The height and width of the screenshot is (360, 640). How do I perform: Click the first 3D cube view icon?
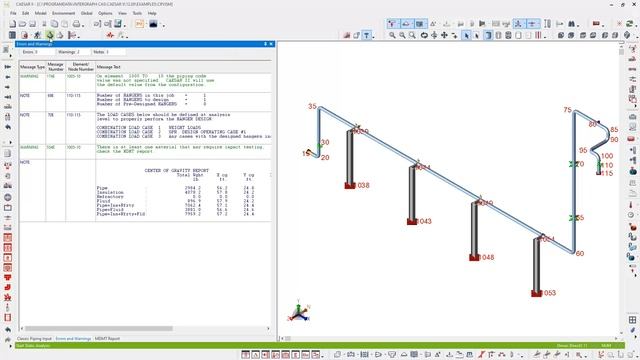pyautogui.click(x=561, y=36)
